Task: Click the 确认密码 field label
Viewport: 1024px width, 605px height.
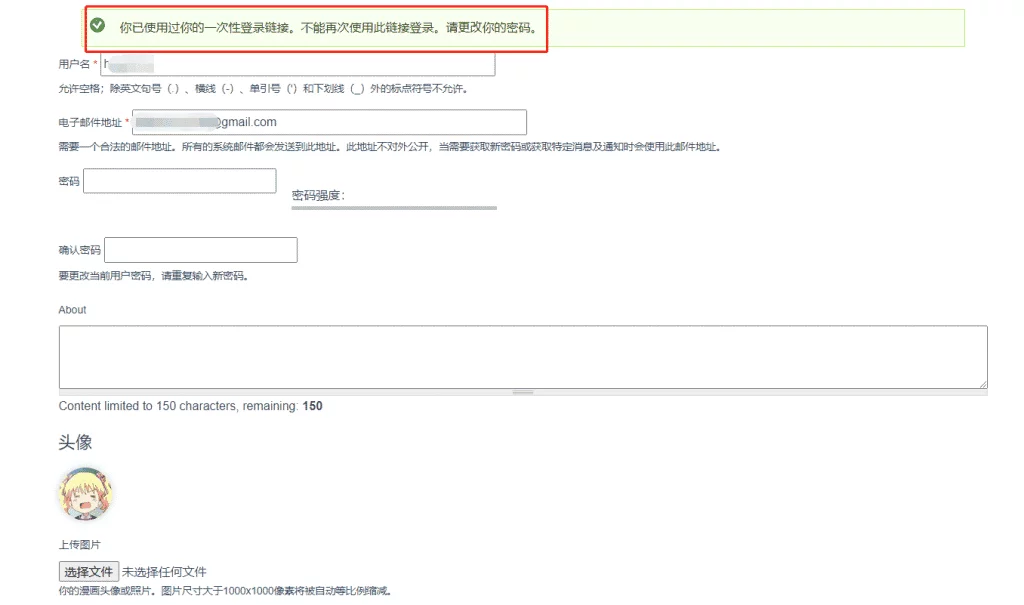Action: point(80,250)
